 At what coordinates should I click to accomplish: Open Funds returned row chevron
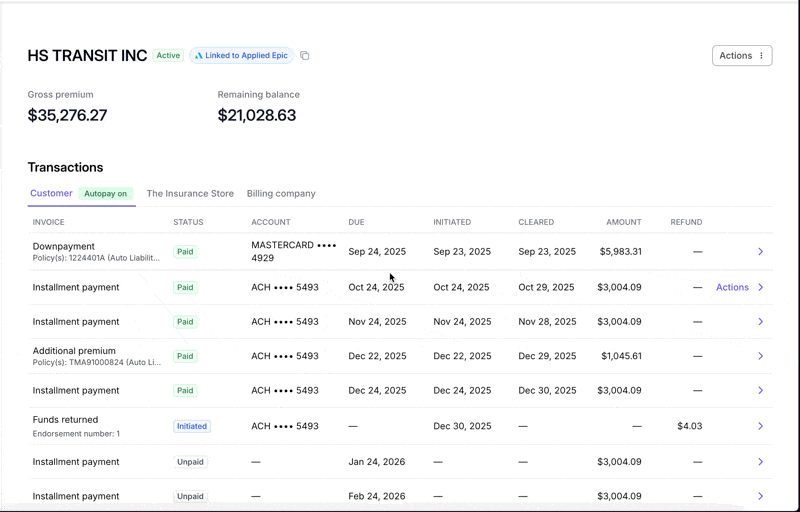click(x=760, y=426)
